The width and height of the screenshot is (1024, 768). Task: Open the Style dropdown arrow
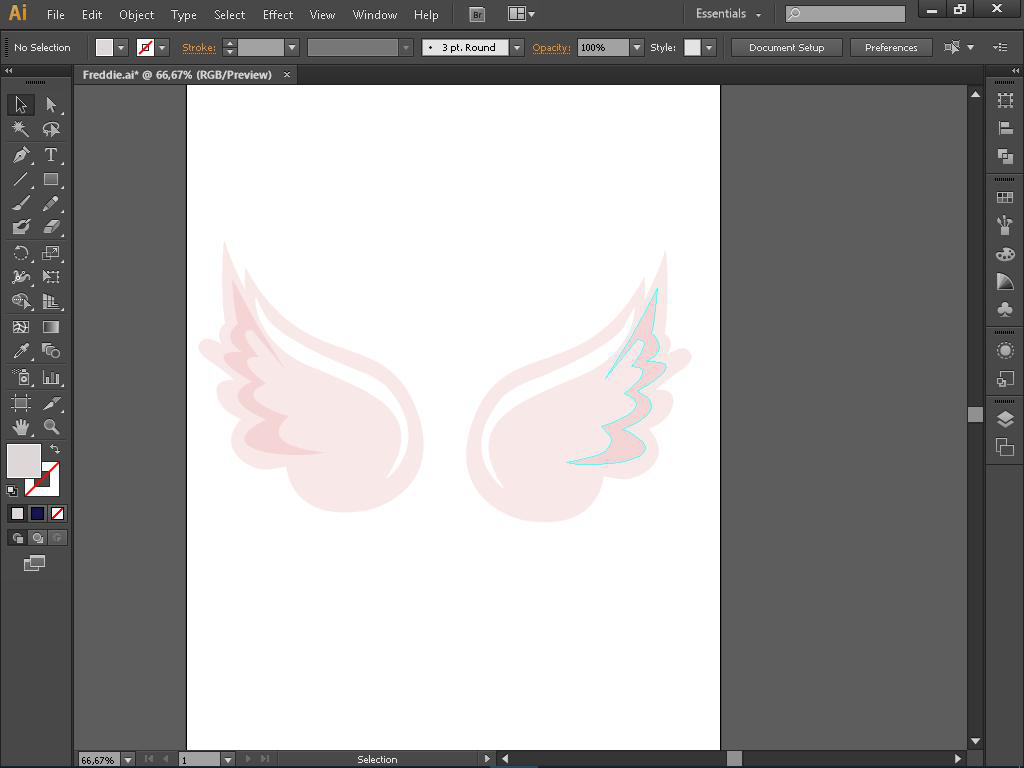tap(709, 48)
